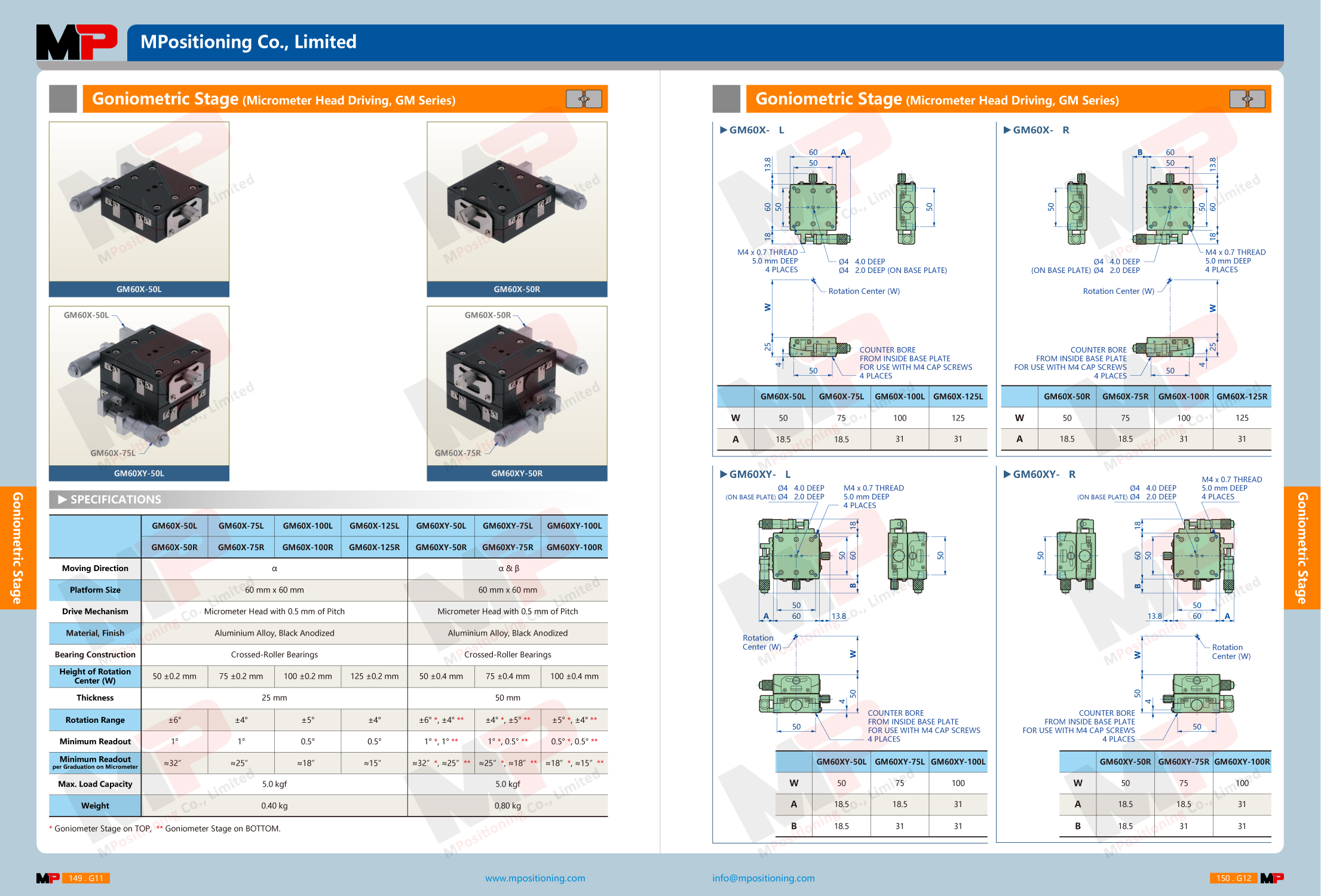The image size is (1321, 896).
Task: Open the www.mpositioning.com link
Action: [x=535, y=877]
